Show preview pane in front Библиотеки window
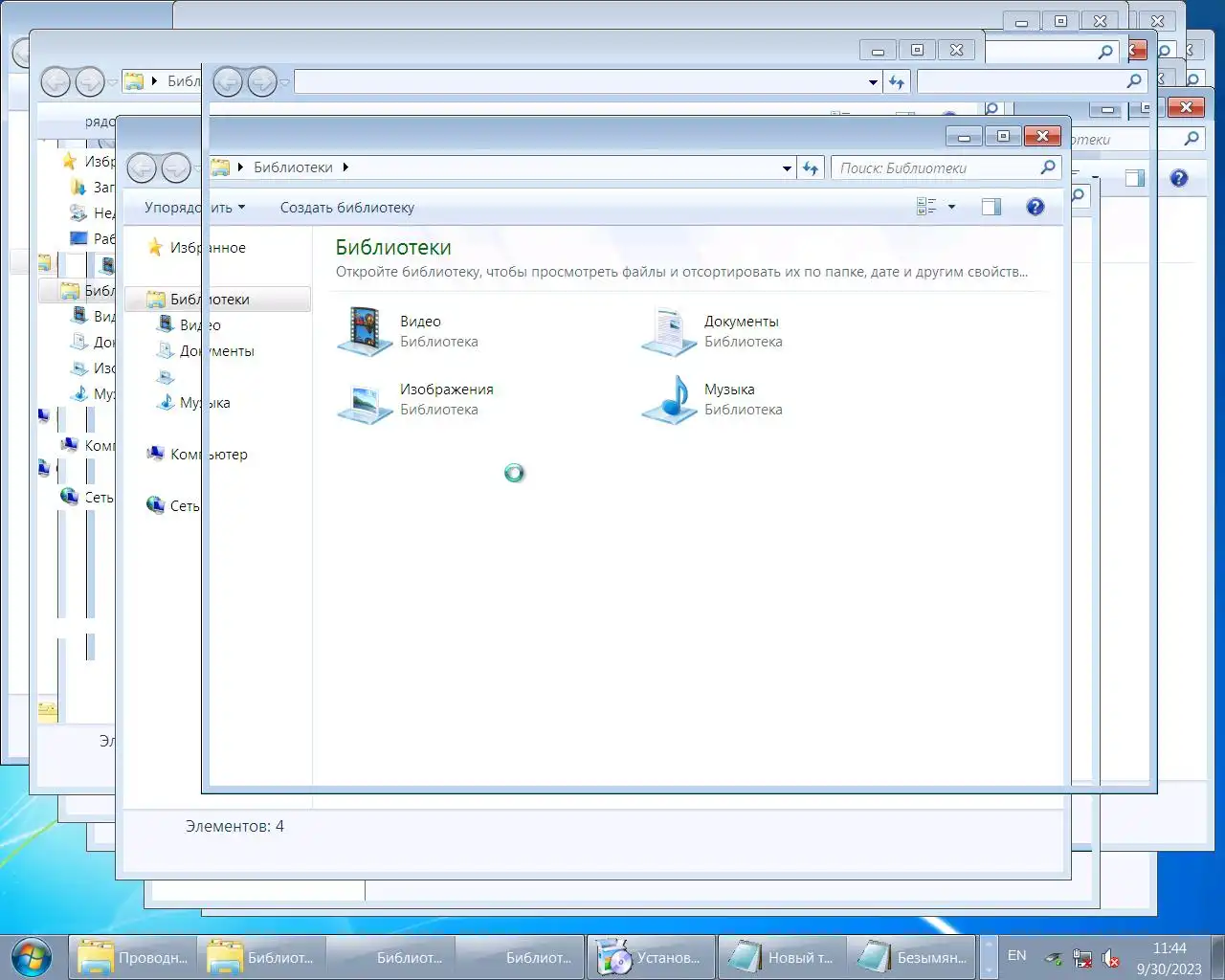Viewport: 1225px width, 980px height. (x=991, y=207)
